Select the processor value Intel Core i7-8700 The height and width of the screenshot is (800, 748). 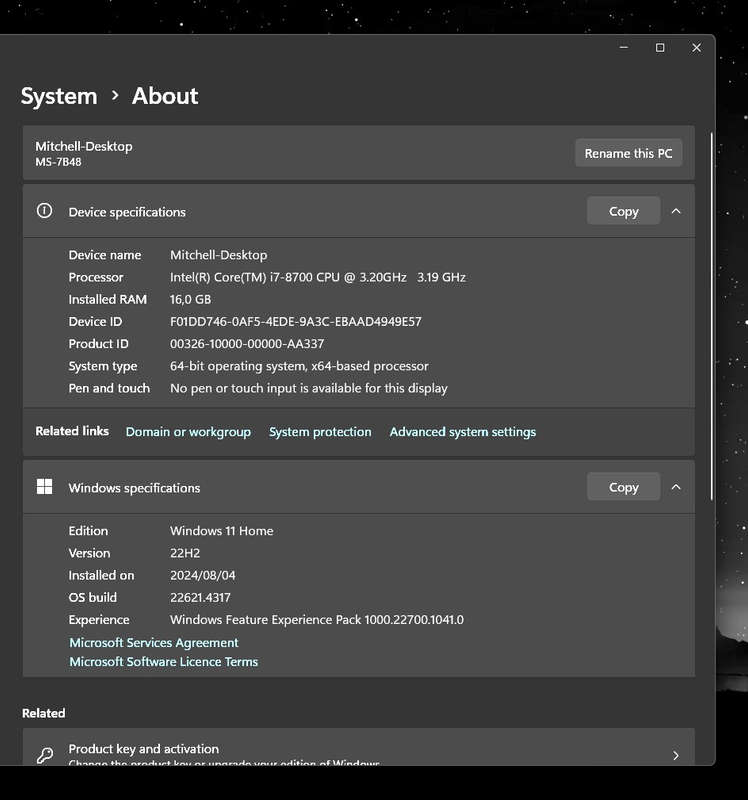click(x=317, y=277)
